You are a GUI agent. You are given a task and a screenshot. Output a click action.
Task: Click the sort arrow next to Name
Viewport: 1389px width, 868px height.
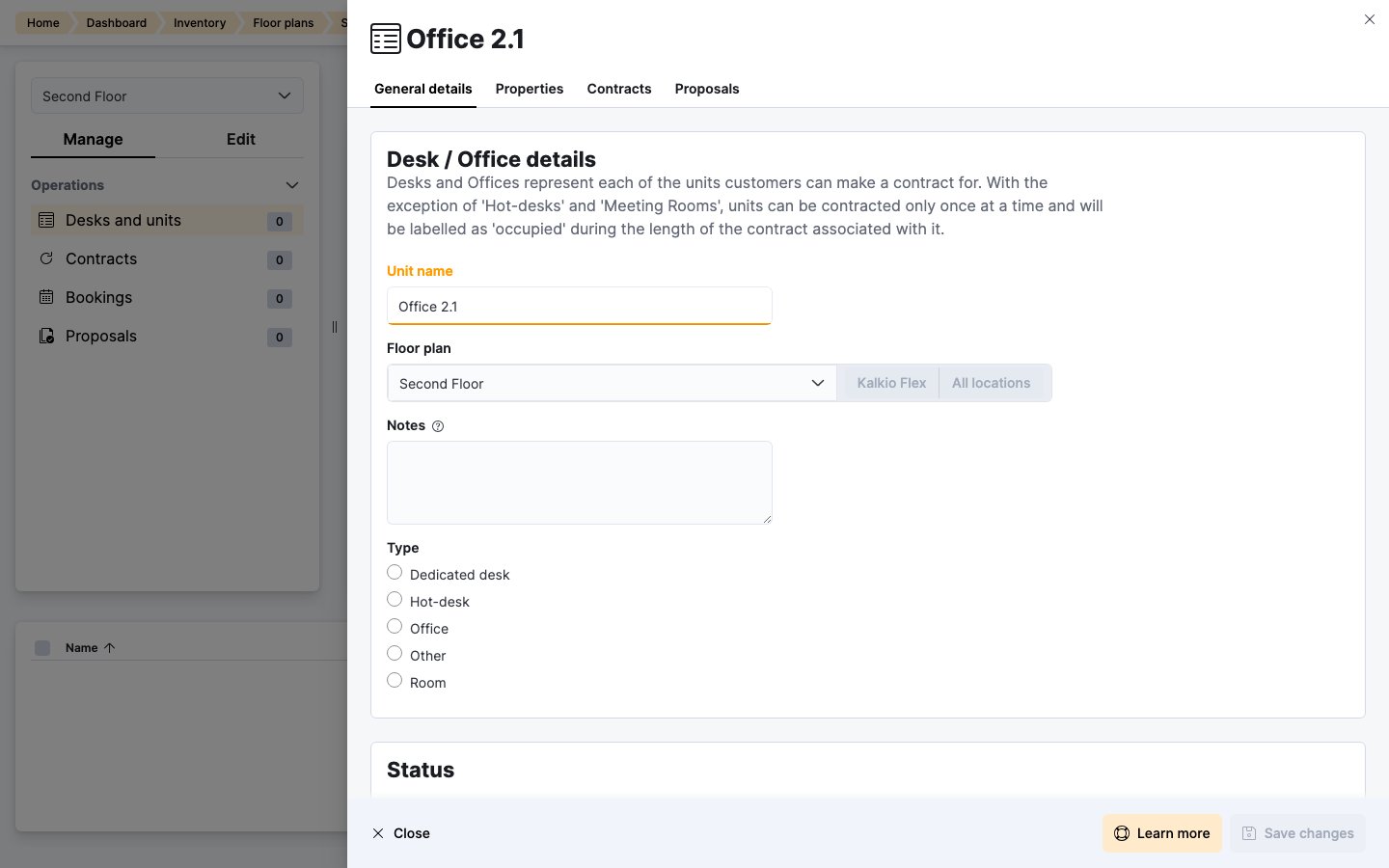click(109, 648)
